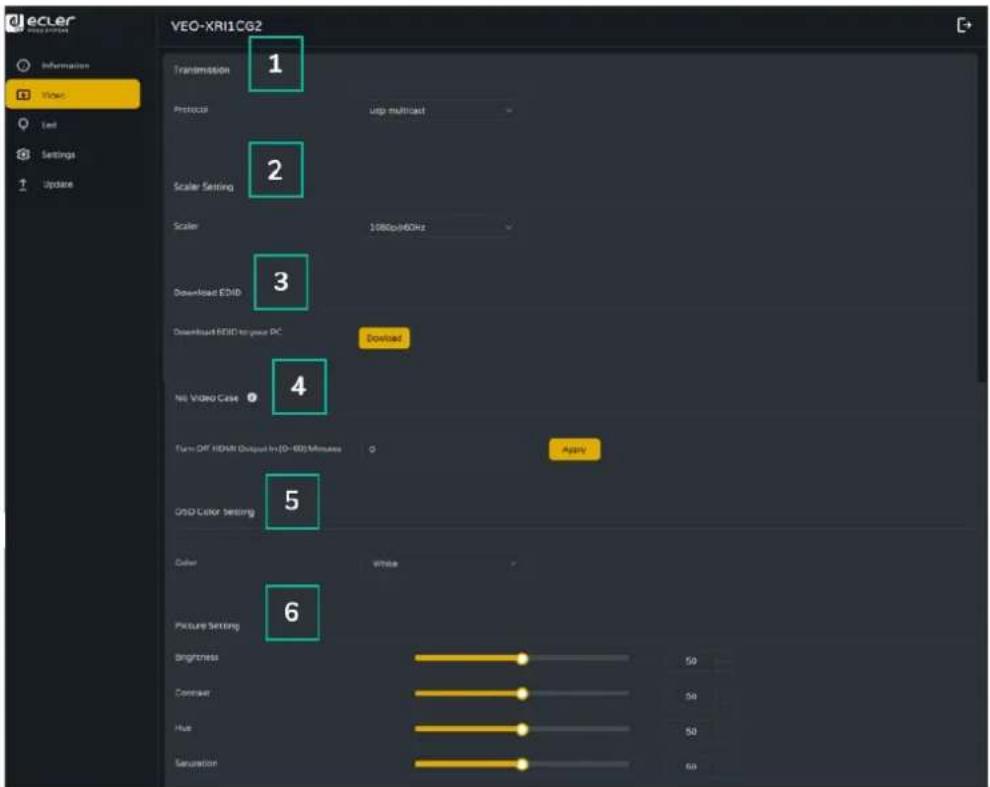Click the page vertical scrollbar

pos(982,215)
